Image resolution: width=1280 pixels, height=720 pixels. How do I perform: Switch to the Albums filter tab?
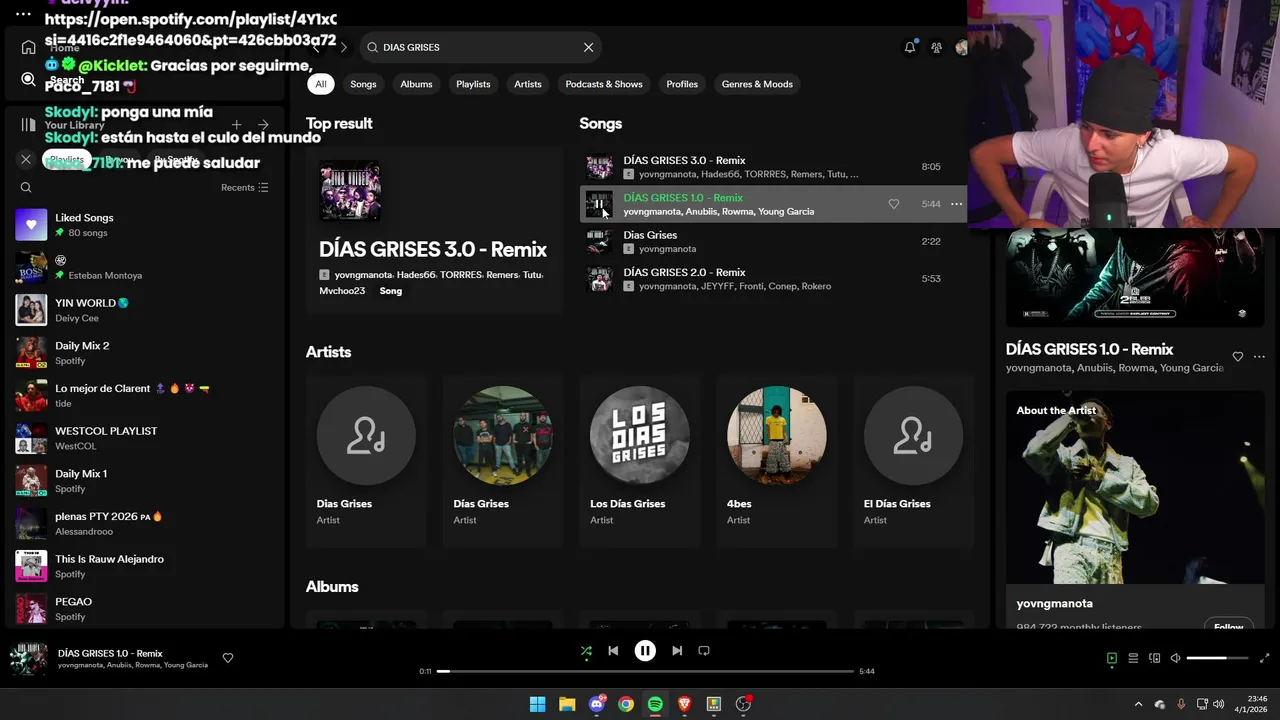[x=416, y=84]
